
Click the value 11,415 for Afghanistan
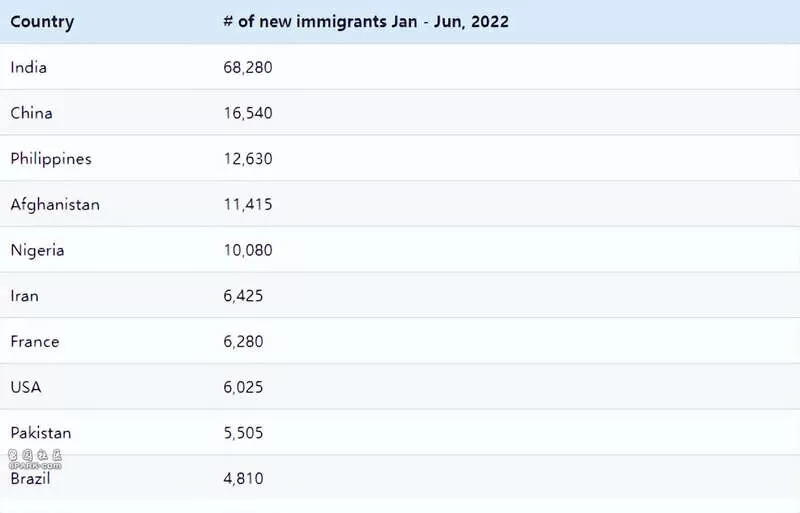pyautogui.click(x=248, y=204)
